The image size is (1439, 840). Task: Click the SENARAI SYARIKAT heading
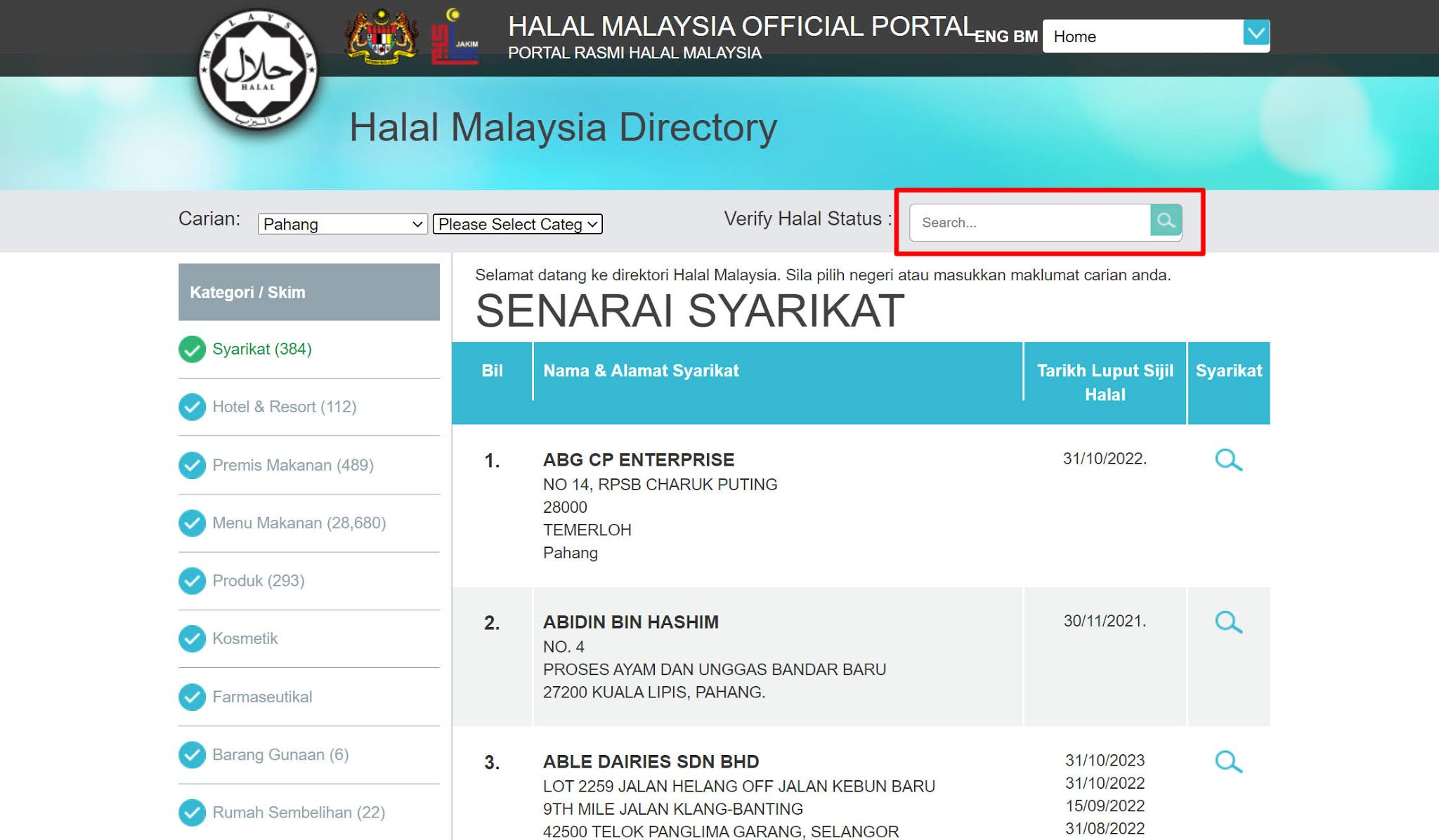(x=690, y=310)
